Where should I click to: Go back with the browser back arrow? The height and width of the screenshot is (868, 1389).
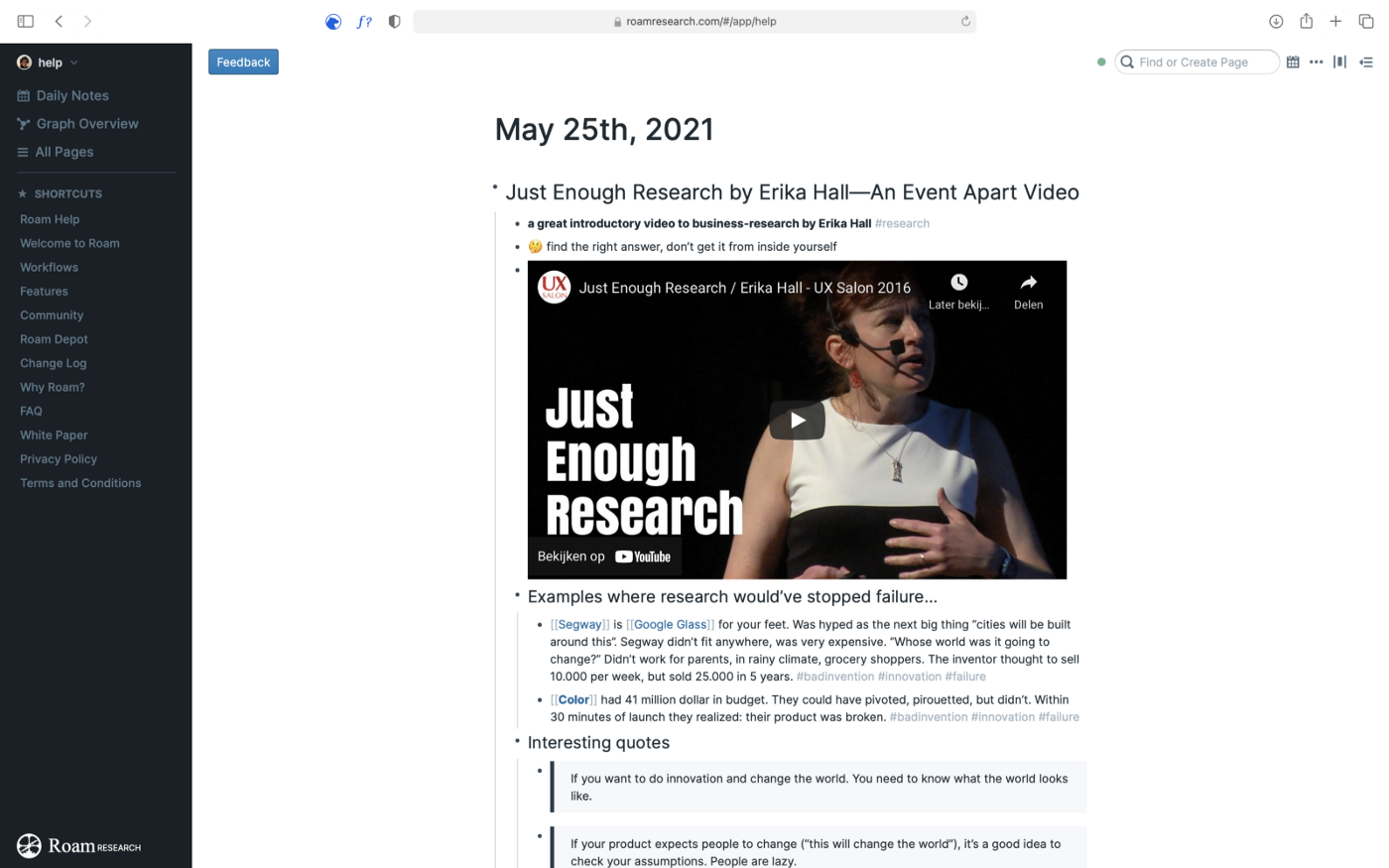point(59,21)
